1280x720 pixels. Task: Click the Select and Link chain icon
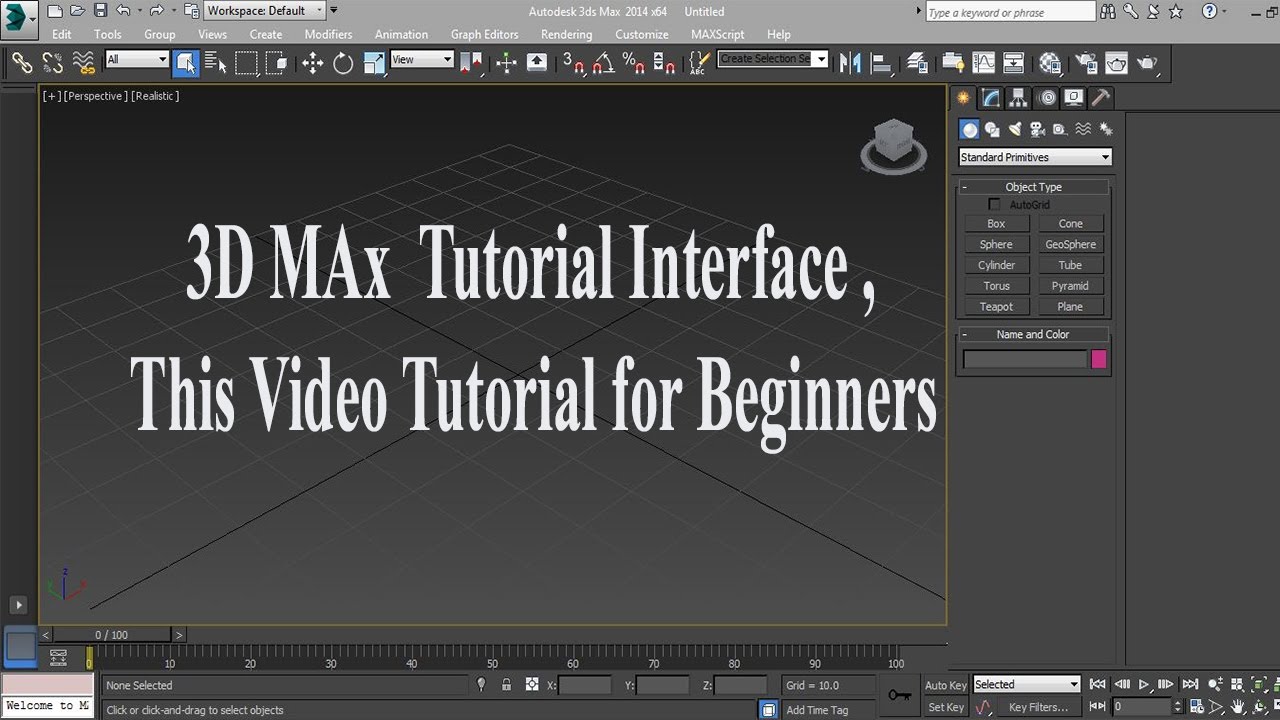click(x=22, y=63)
